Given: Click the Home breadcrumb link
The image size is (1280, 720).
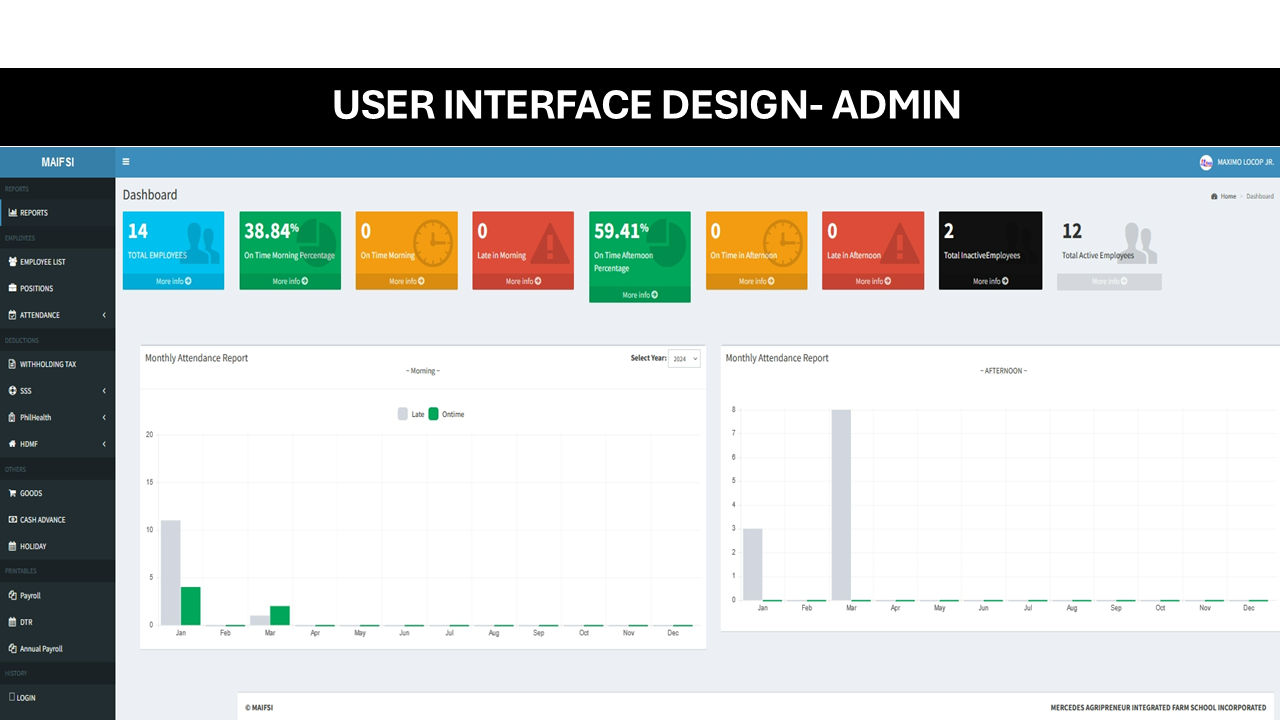Looking at the screenshot, I should 1227,197.
